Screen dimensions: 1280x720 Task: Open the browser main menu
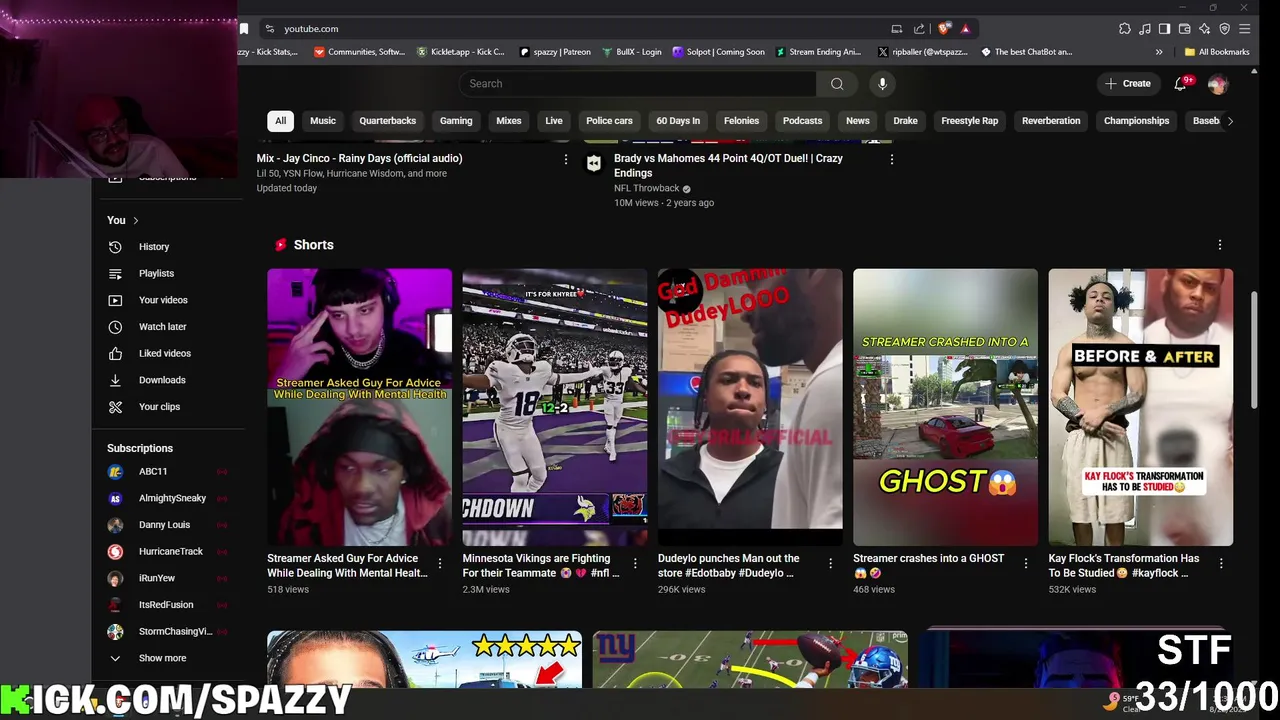pyautogui.click(x=1244, y=29)
